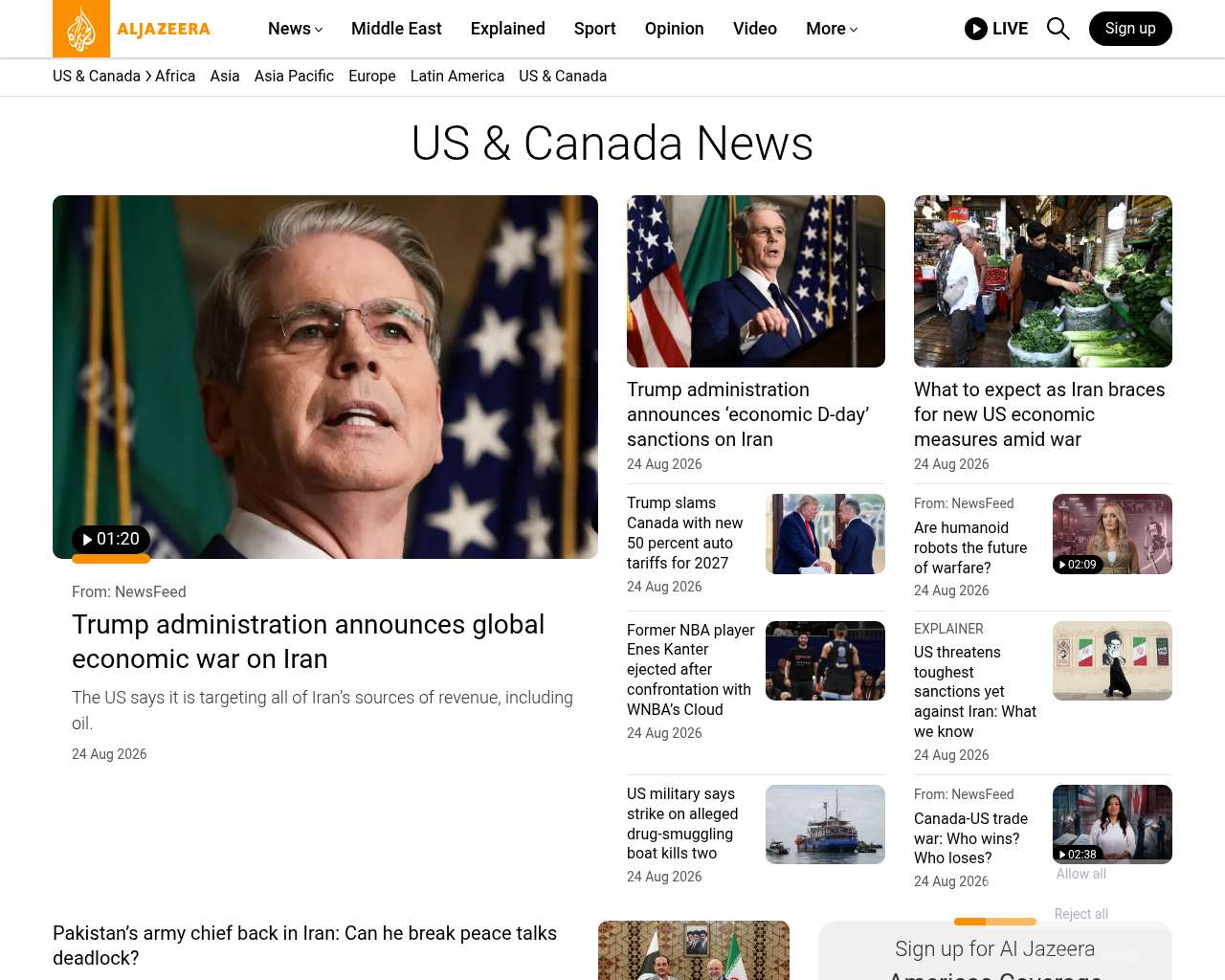Navigate to the Opinion section

(x=675, y=29)
